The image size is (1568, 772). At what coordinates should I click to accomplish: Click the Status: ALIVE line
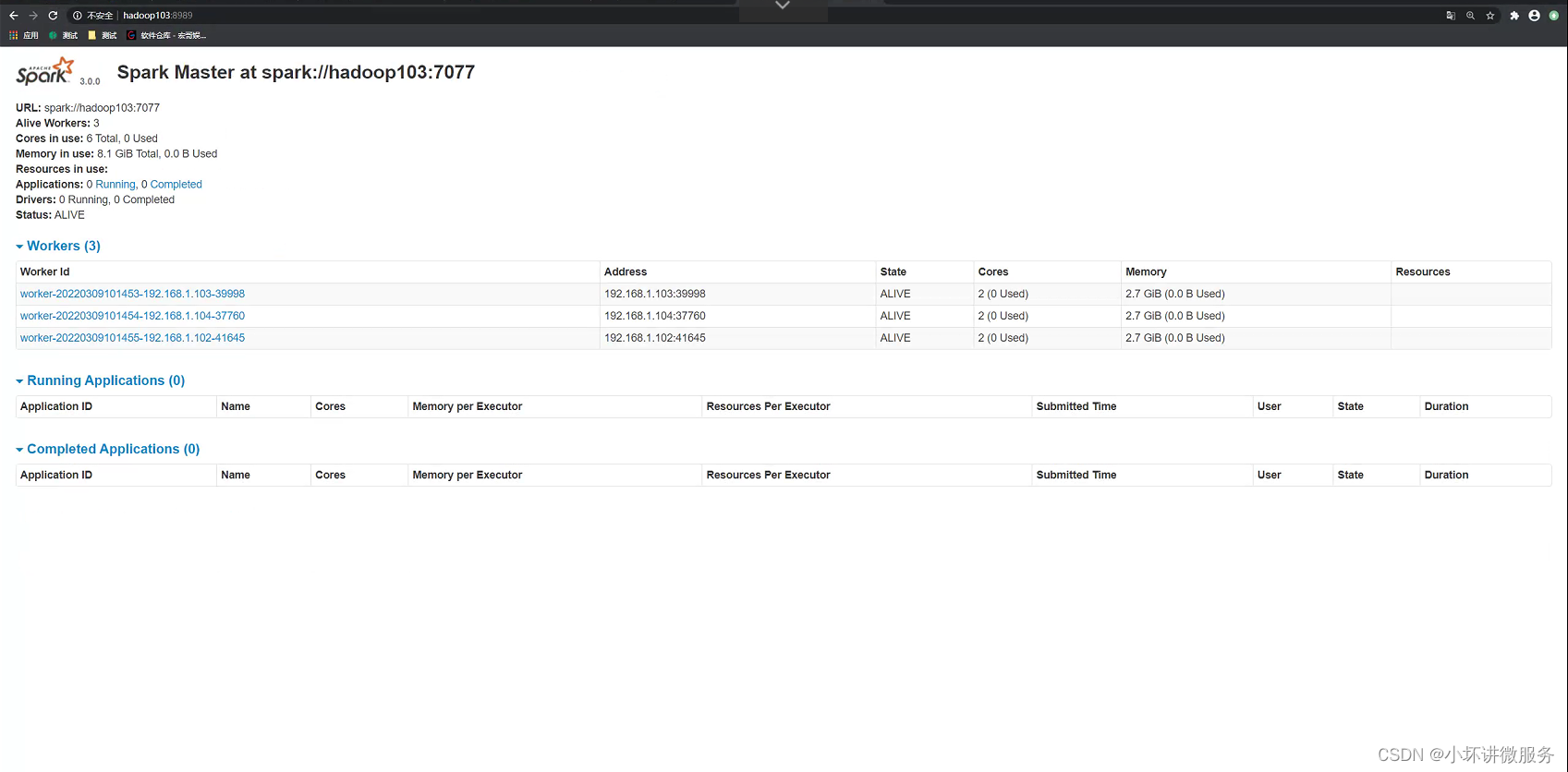50,215
